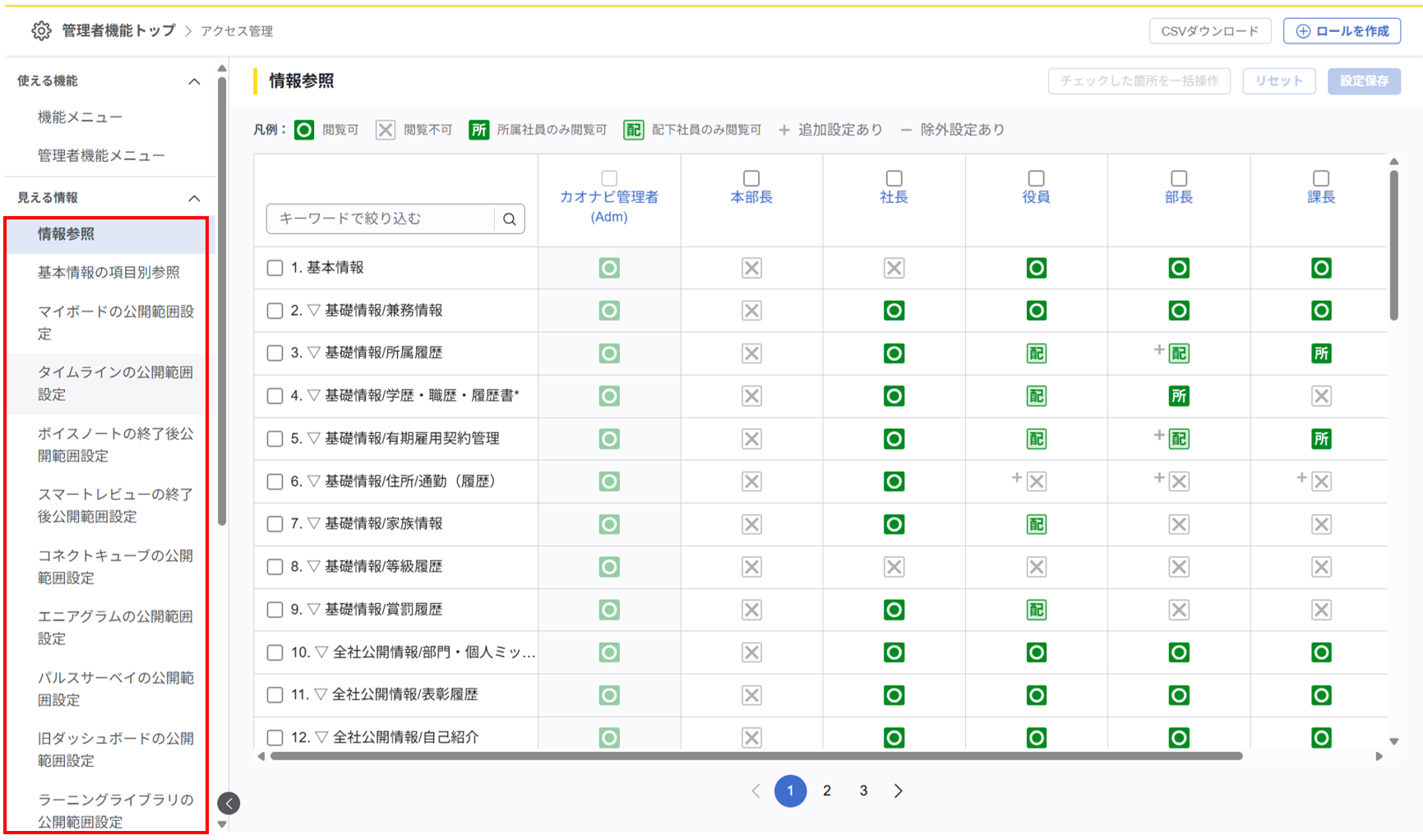Viewport: 1423px width, 840px height.
Task: Open the 部長 role header link
Action: pos(1179,197)
